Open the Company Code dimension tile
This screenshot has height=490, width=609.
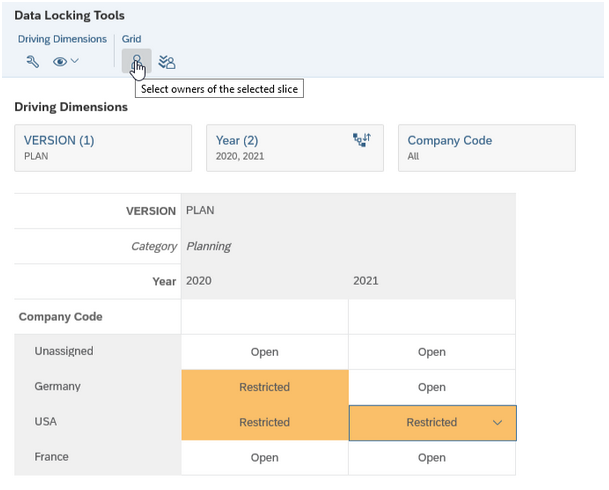point(486,148)
